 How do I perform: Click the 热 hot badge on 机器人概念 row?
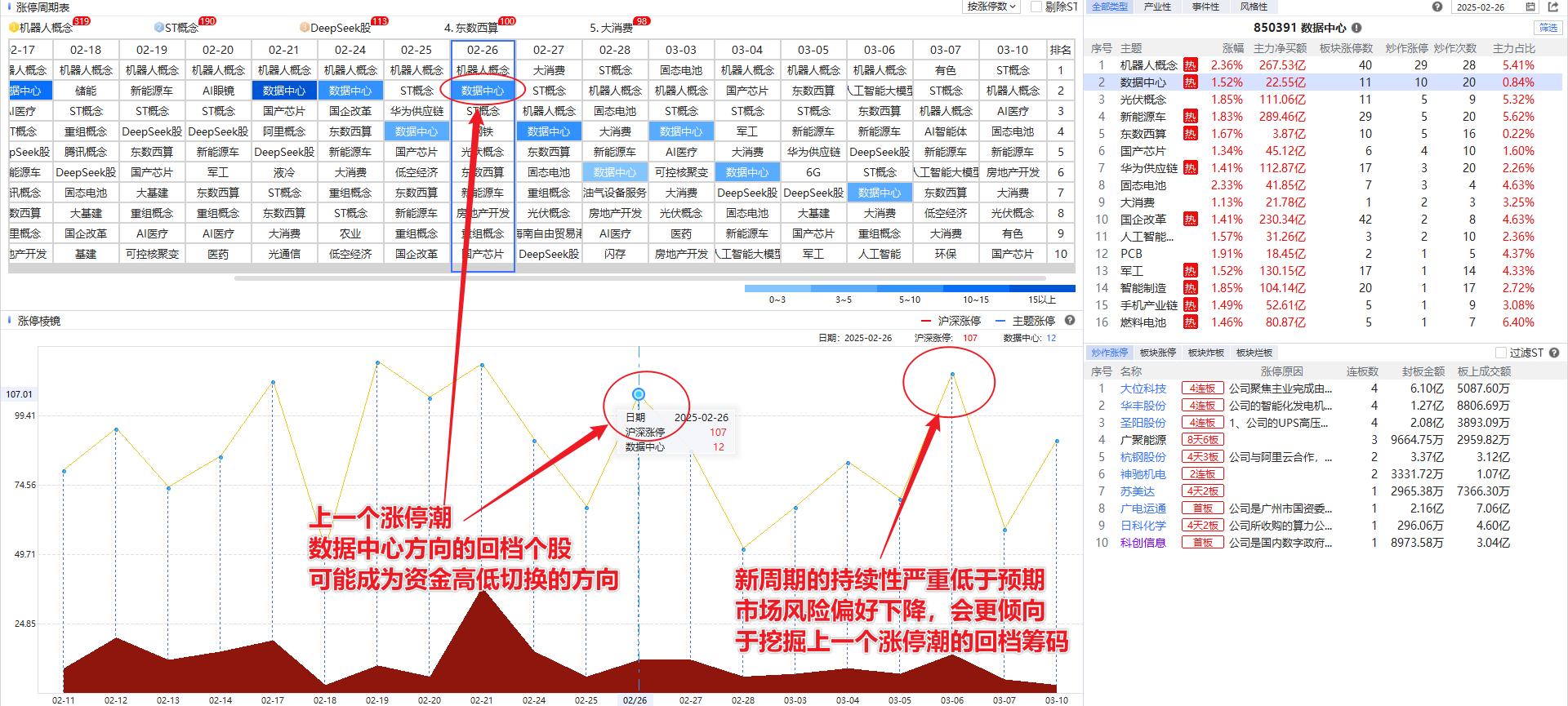click(x=1191, y=65)
